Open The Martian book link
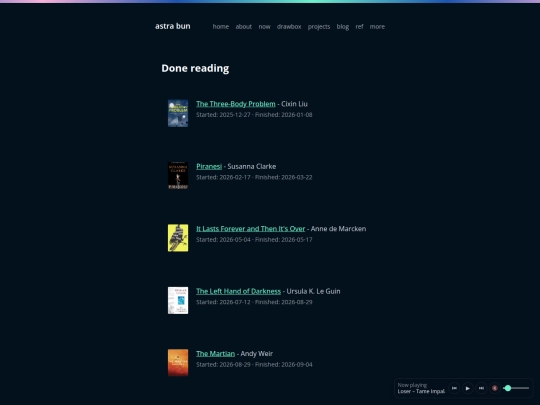This screenshot has height=405, width=540. click(216, 354)
